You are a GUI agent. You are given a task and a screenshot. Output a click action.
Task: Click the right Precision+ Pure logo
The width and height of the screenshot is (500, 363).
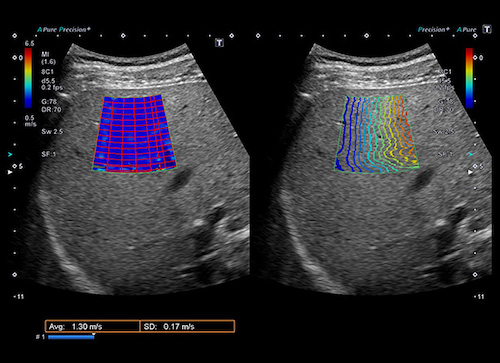click(447, 30)
